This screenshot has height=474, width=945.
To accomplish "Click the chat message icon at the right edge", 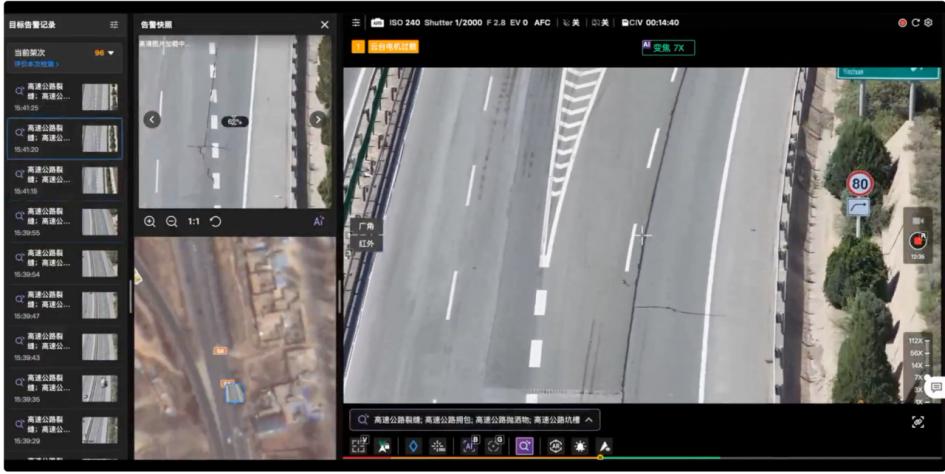I will point(935,386).
